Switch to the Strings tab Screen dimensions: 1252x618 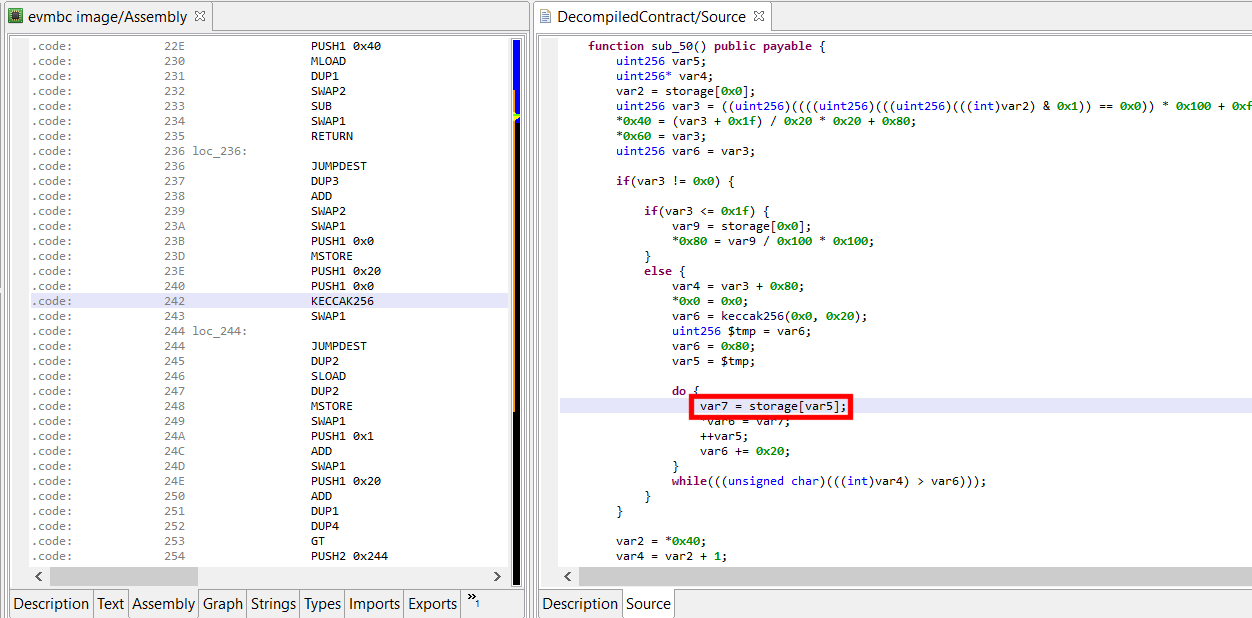273,604
